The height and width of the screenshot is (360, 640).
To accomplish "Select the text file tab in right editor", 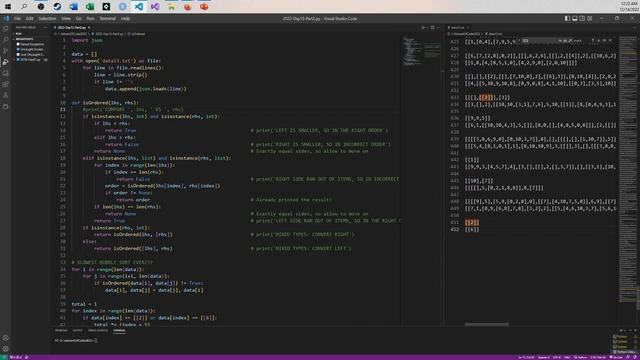I will point(458,28).
